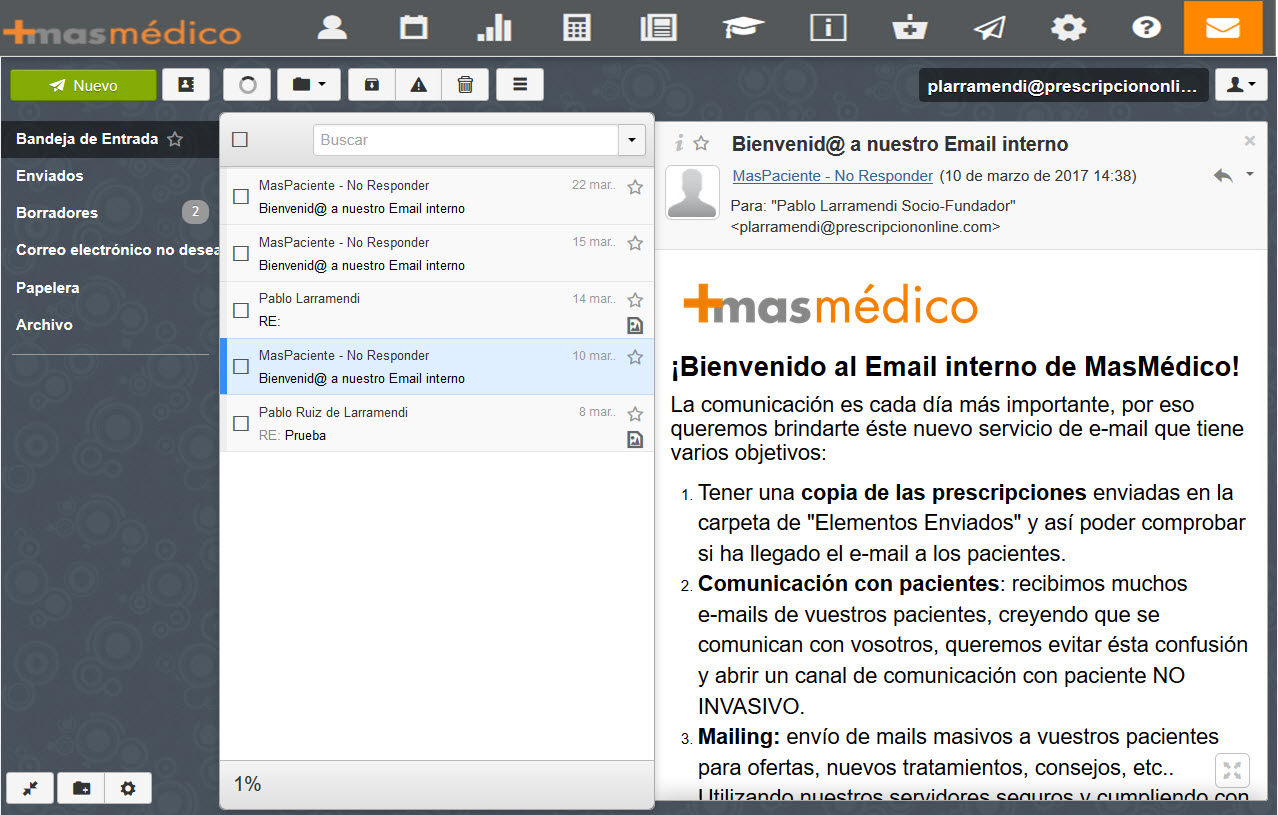Click the MasPaciente - No Responder sender link
Screen dimensions: 1278x815
(x=832, y=176)
